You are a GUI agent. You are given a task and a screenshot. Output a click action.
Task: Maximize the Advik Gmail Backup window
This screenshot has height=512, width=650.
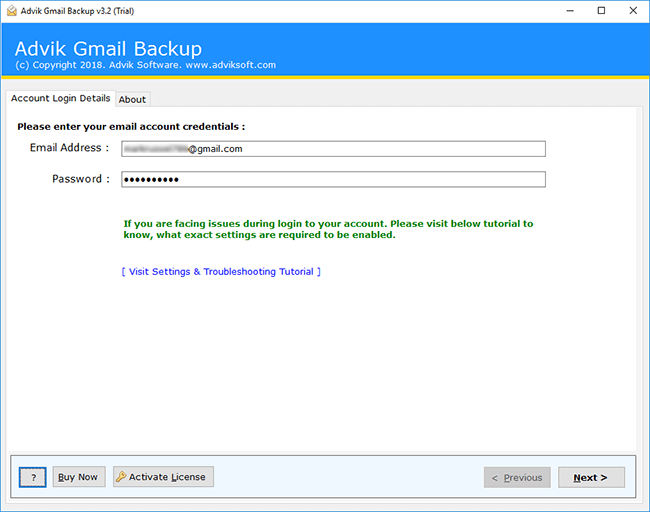pos(601,11)
